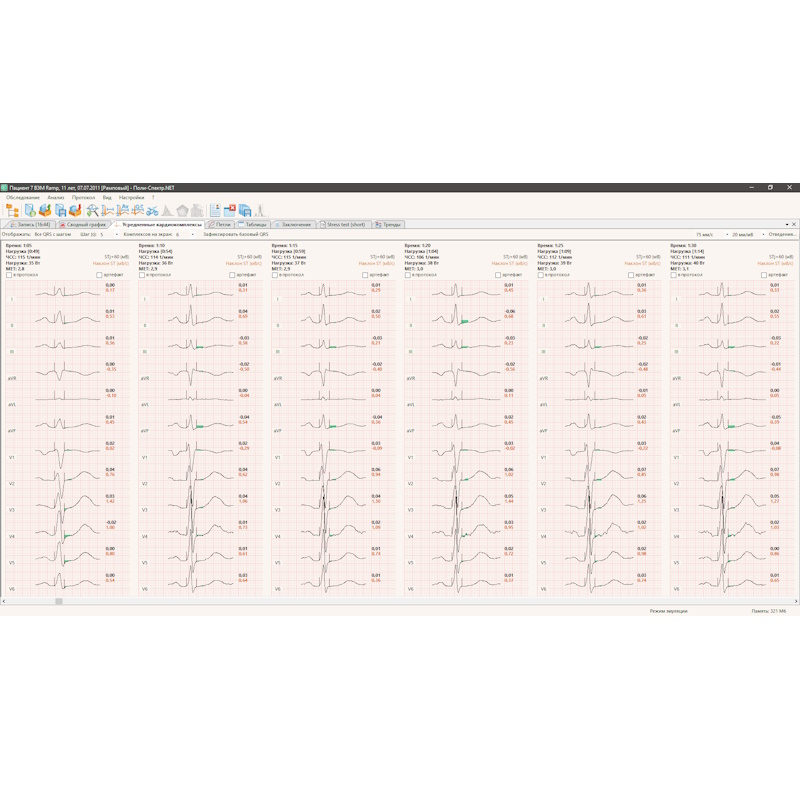Open the Тренды tab

point(388,224)
